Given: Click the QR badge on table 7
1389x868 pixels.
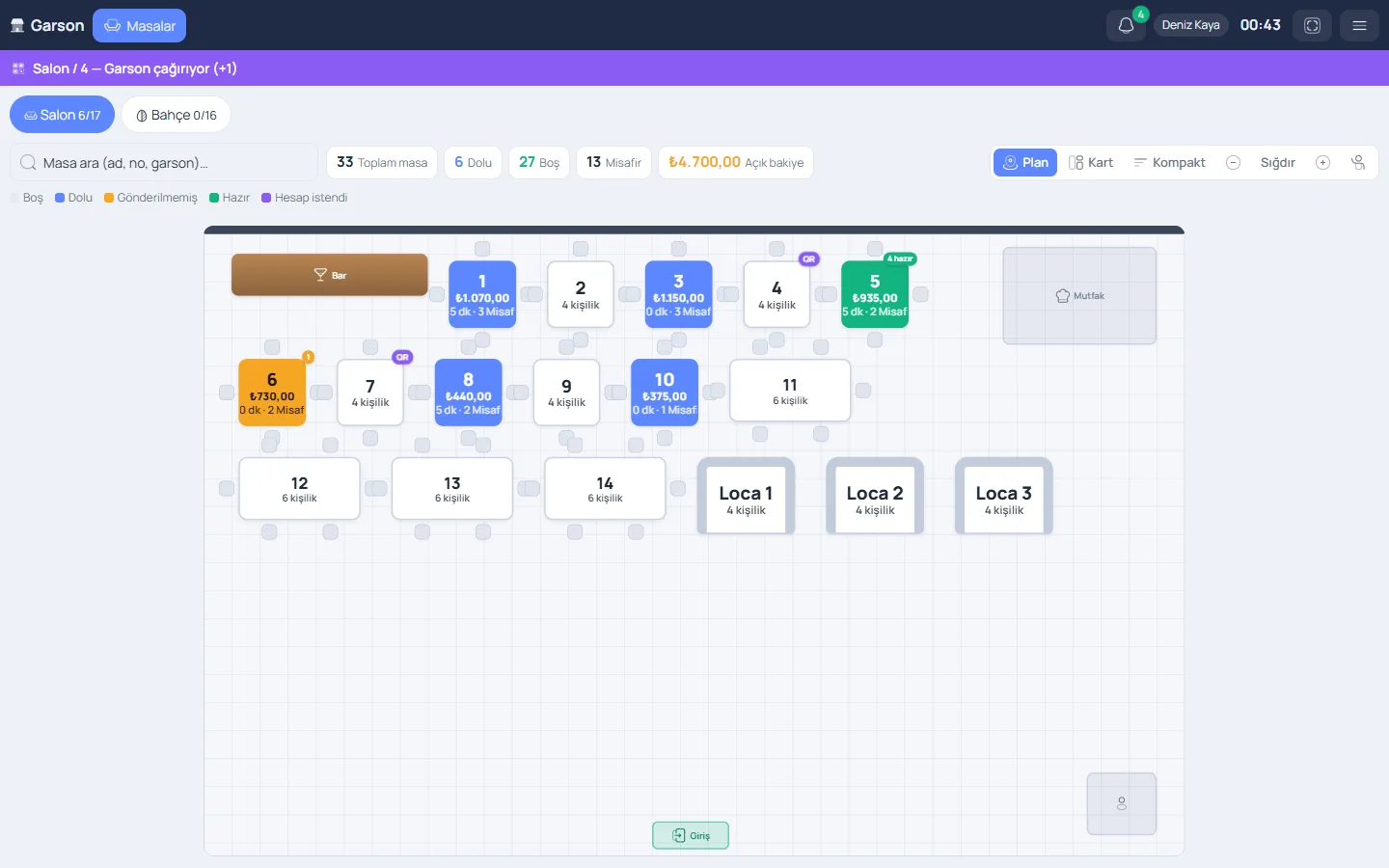Looking at the screenshot, I should (x=402, y=357).
